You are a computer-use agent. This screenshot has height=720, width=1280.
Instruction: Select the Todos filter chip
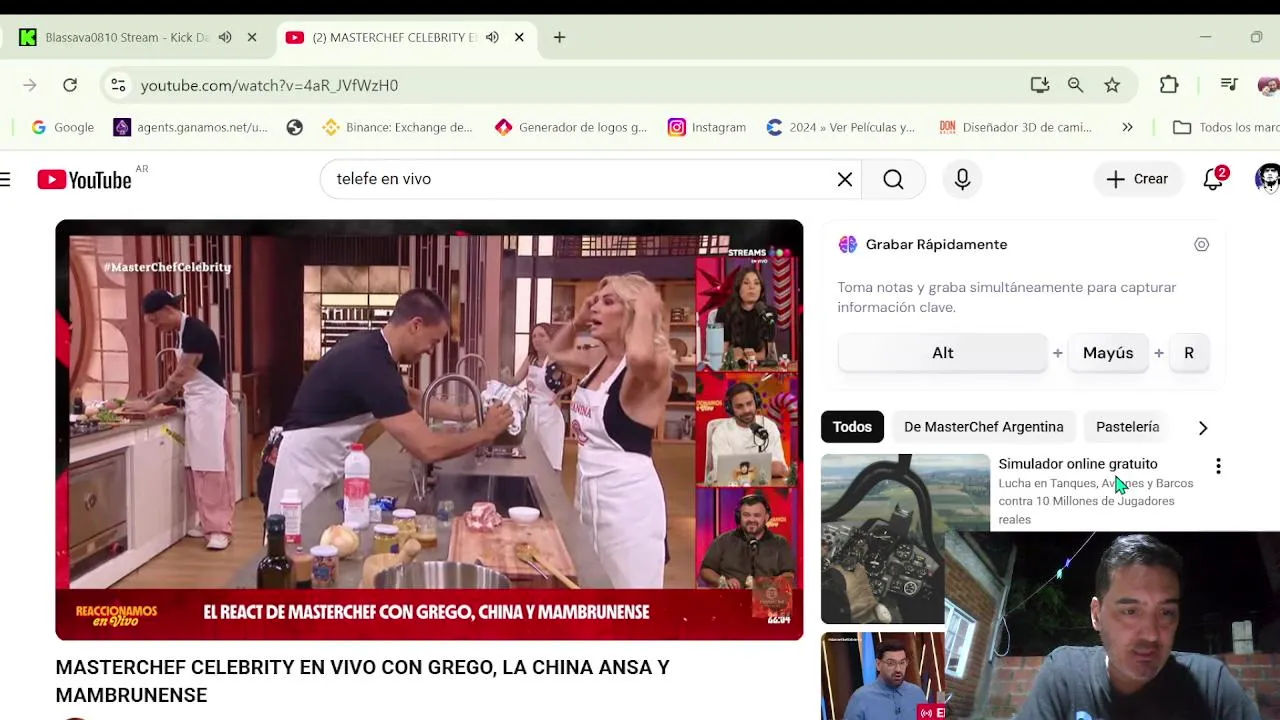tap(852, 427)
